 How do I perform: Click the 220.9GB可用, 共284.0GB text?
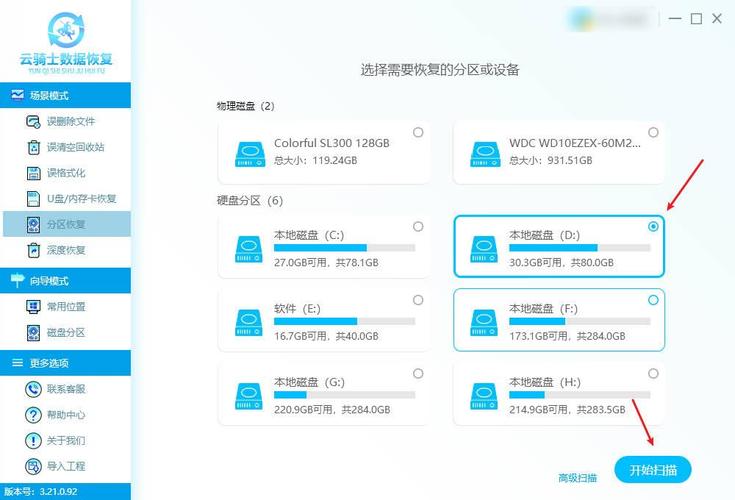coord(332,410)
